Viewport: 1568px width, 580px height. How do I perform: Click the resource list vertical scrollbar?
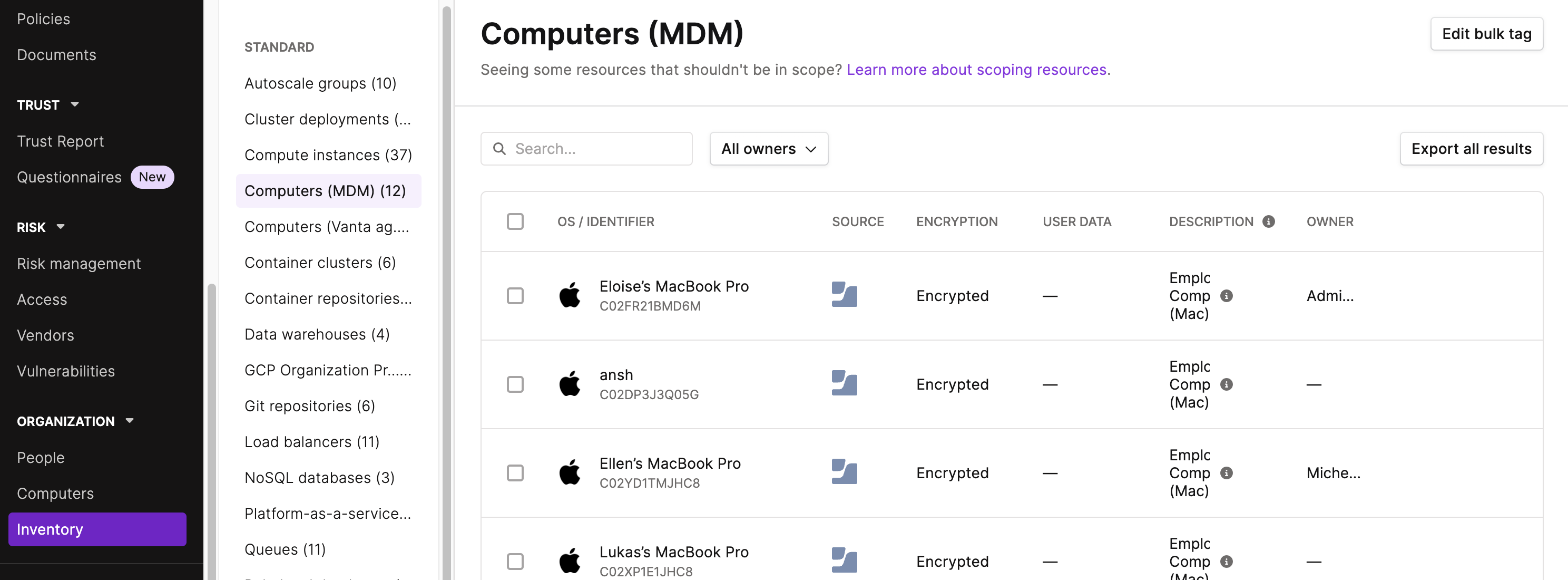point(447,293)
